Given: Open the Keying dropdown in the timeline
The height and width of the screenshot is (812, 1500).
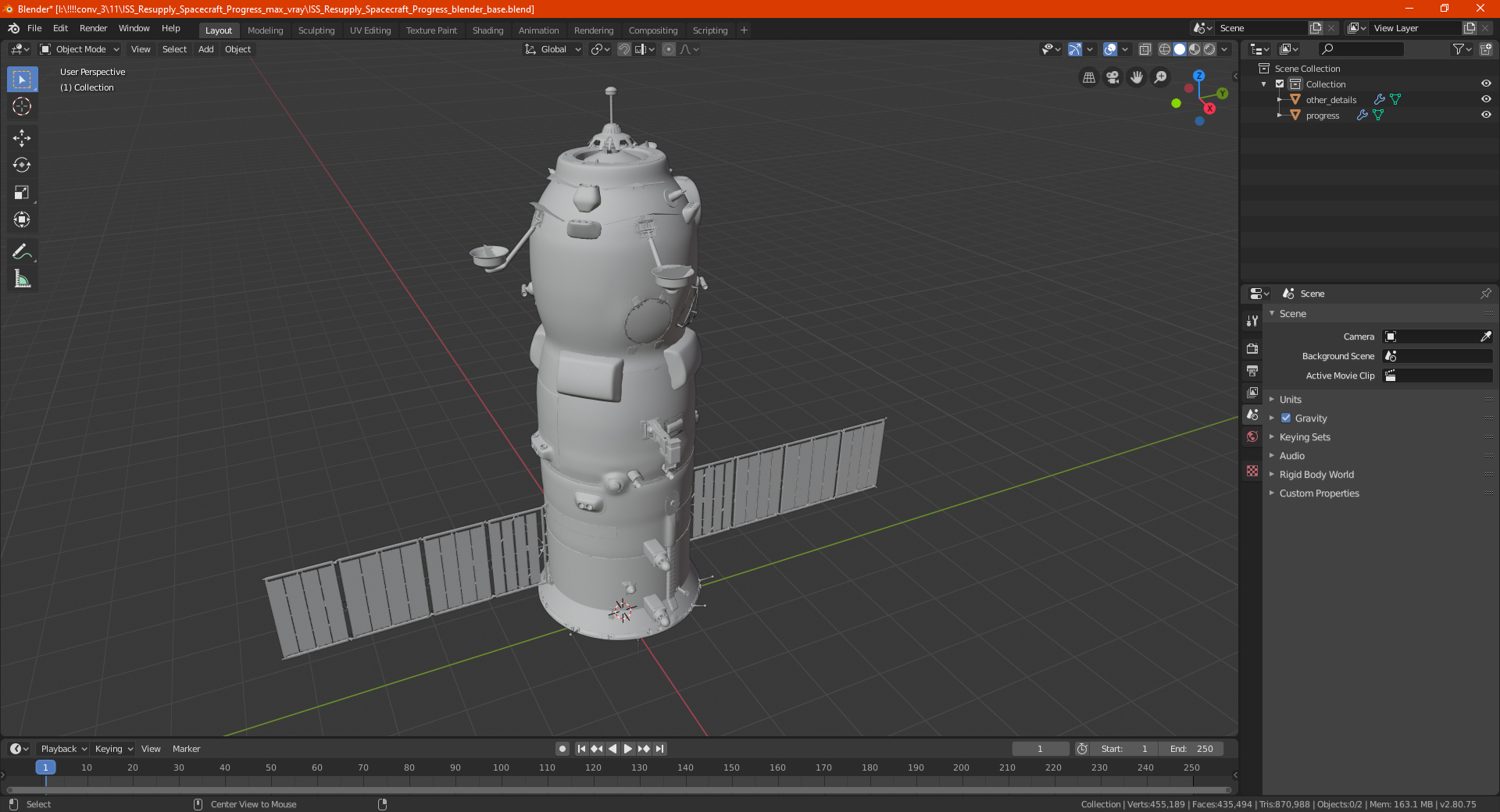Looking at the screenshot, I should pyautogui.click(x=113, y=749).
